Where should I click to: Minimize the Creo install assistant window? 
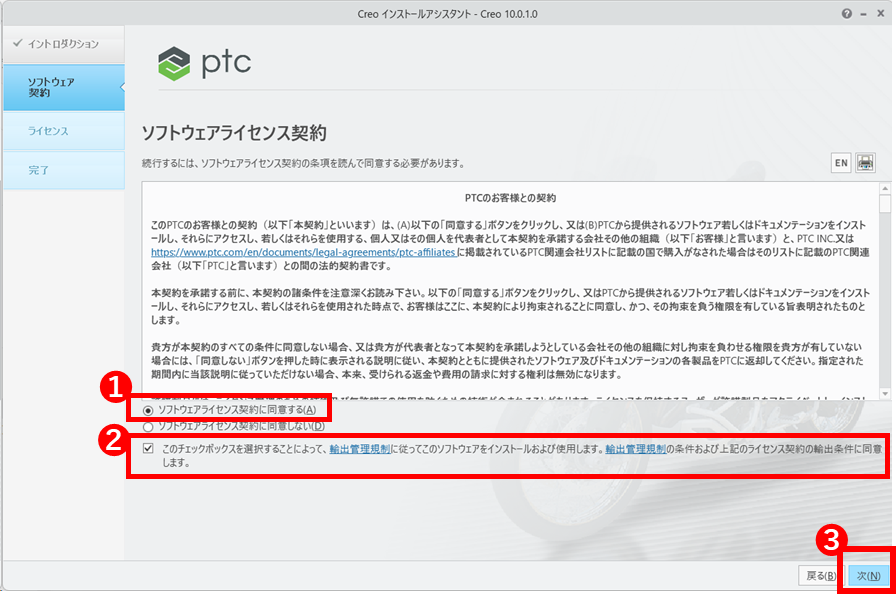pos(863,14)
